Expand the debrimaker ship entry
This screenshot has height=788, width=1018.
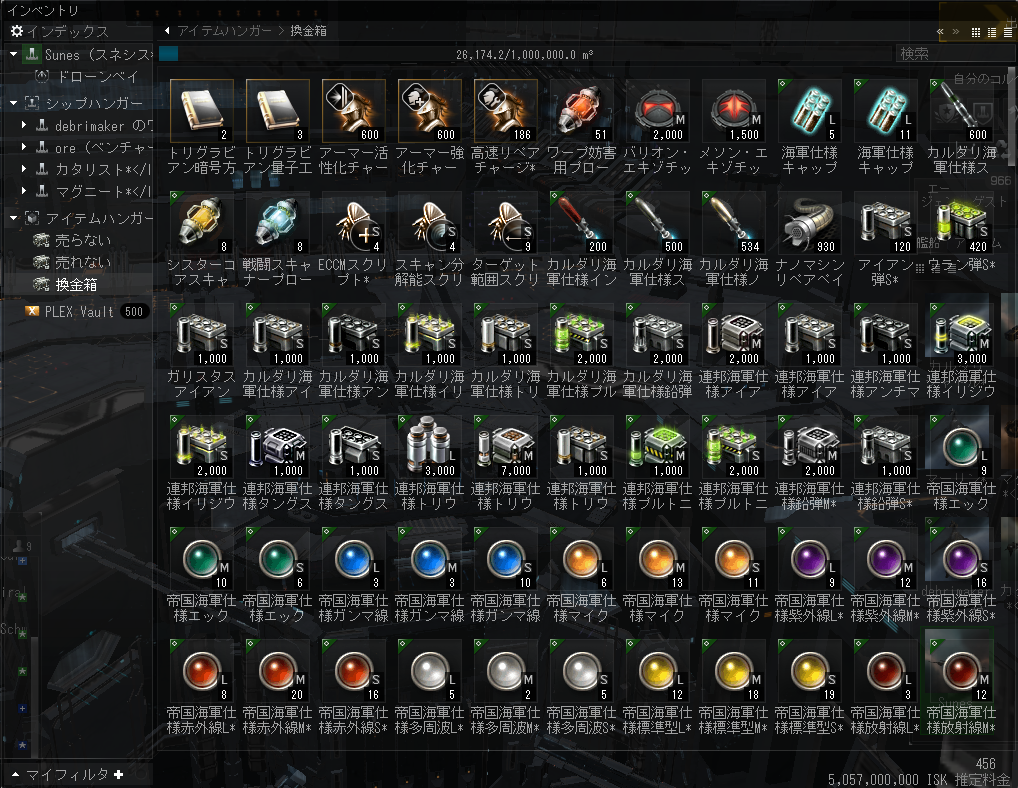[x=24, y=125]
